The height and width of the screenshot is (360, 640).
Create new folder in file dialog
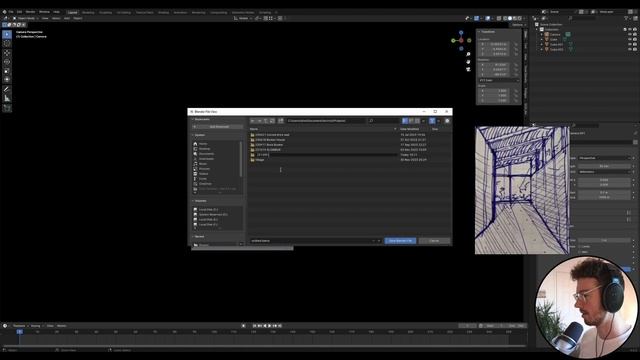pyautogui.click(x=281, y=121)
